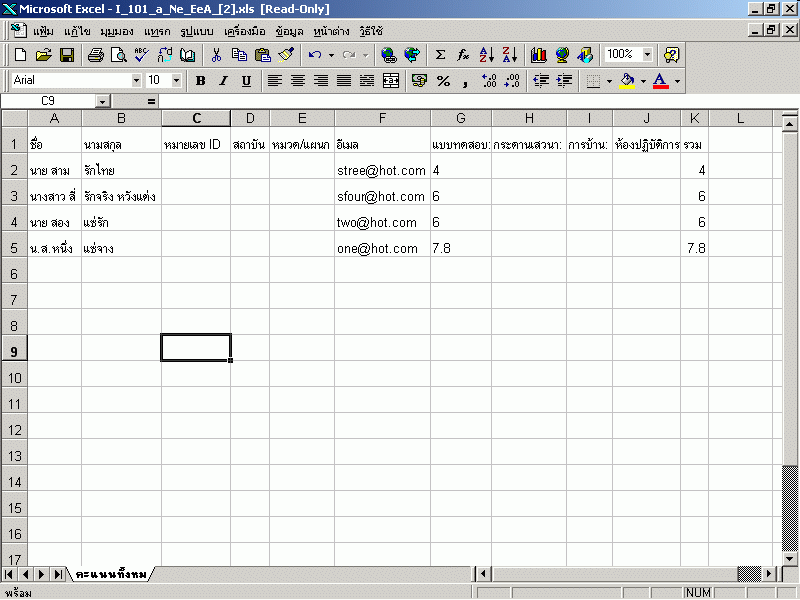Select the Format Painter brush icon
This screenshot has height=600, width=800.
[x=286, y=55]
